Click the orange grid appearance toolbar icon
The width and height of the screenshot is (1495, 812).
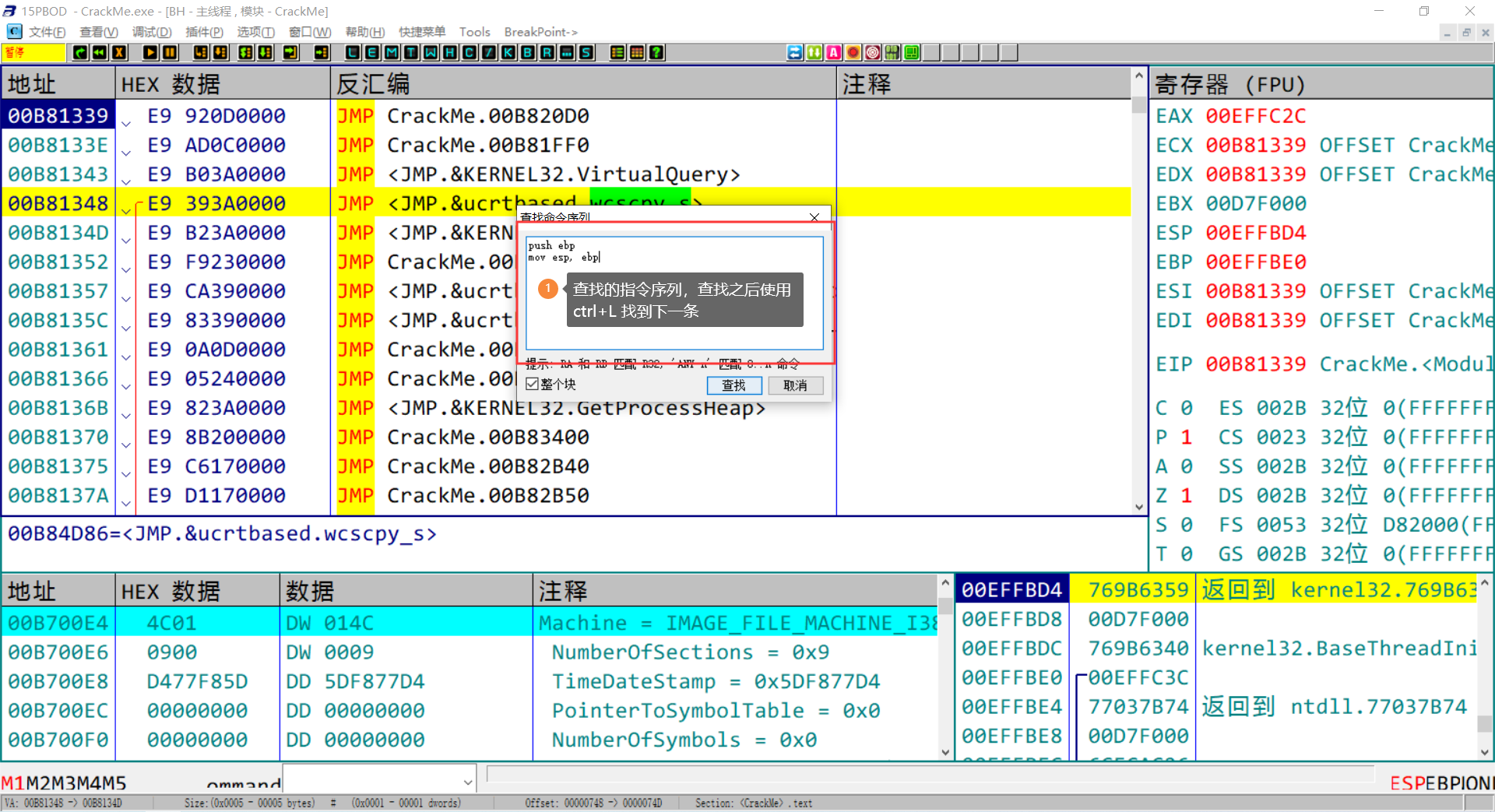(x=637, y=52)
